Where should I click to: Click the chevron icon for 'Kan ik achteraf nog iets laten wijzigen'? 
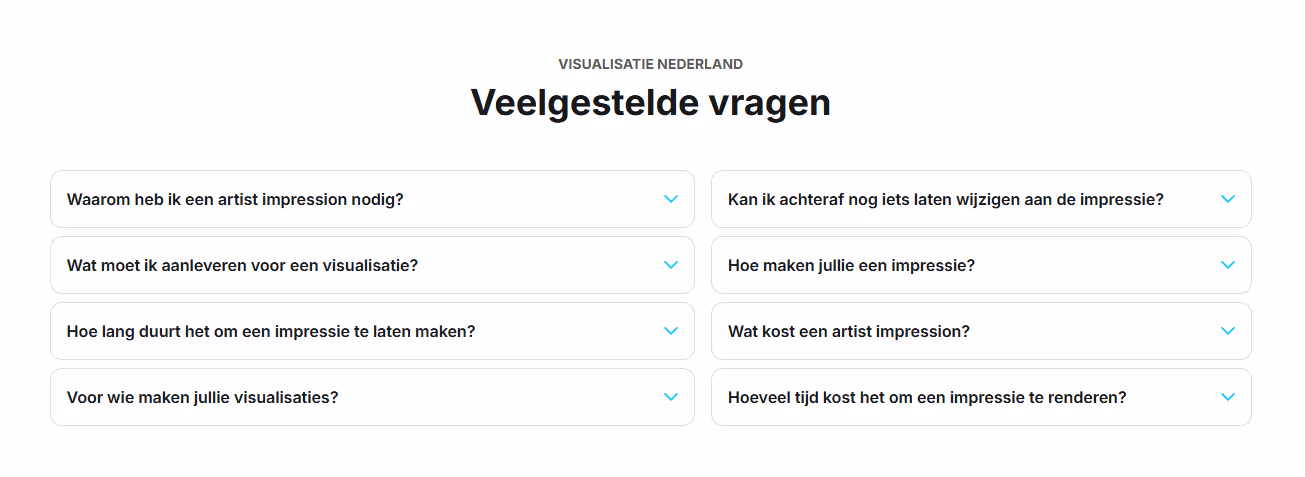pyautogui.click(x=1228, y=199)
